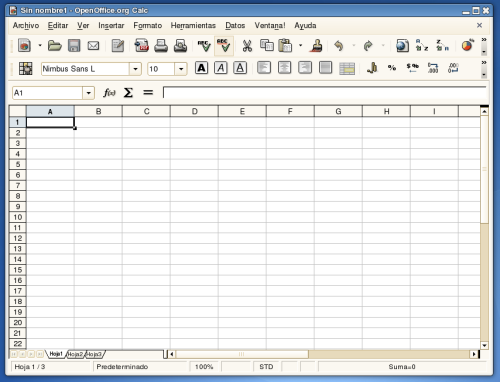Click the 100% zoom status field

coord(204,367)
